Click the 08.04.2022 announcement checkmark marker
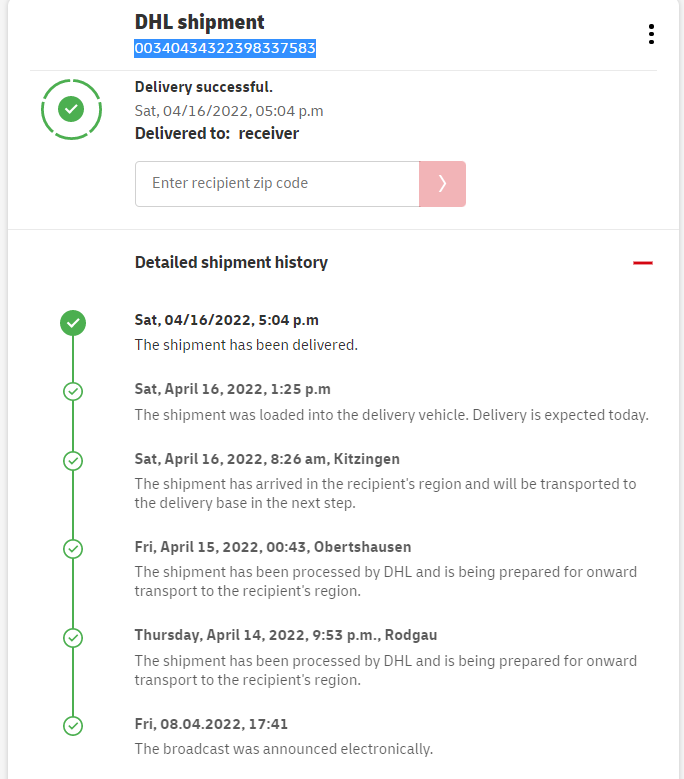684x779 pixels. point(73,725)
